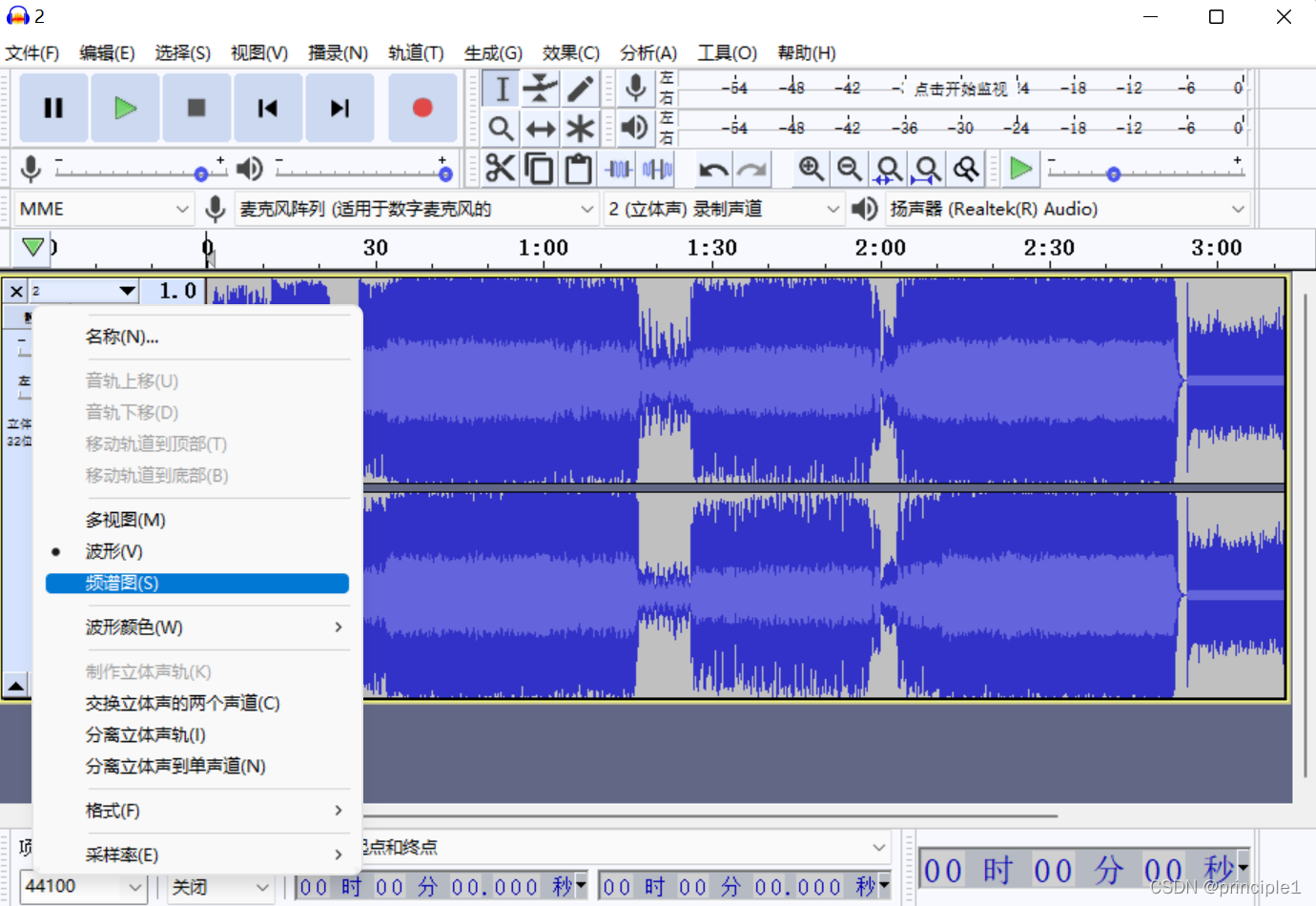Open the 帮助(H) menu
This screenshot has height=906, width=1316.
coord(807,52)
